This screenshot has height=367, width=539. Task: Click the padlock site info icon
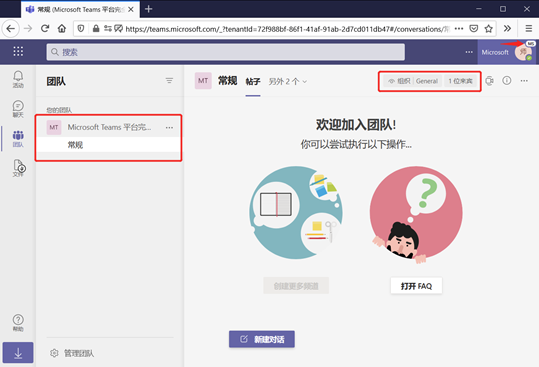coord(96,29)
